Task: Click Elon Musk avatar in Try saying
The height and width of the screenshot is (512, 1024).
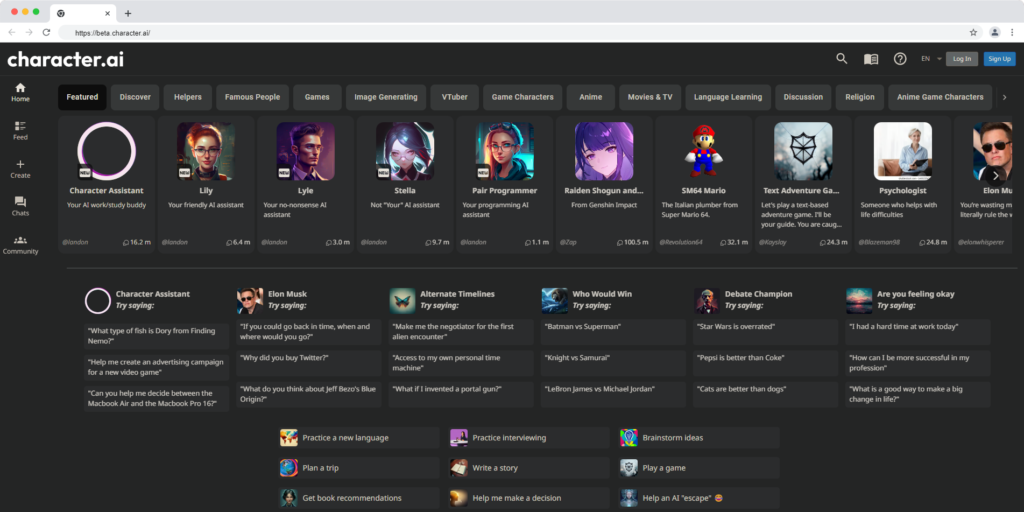Action: click(x=249, y=301)
